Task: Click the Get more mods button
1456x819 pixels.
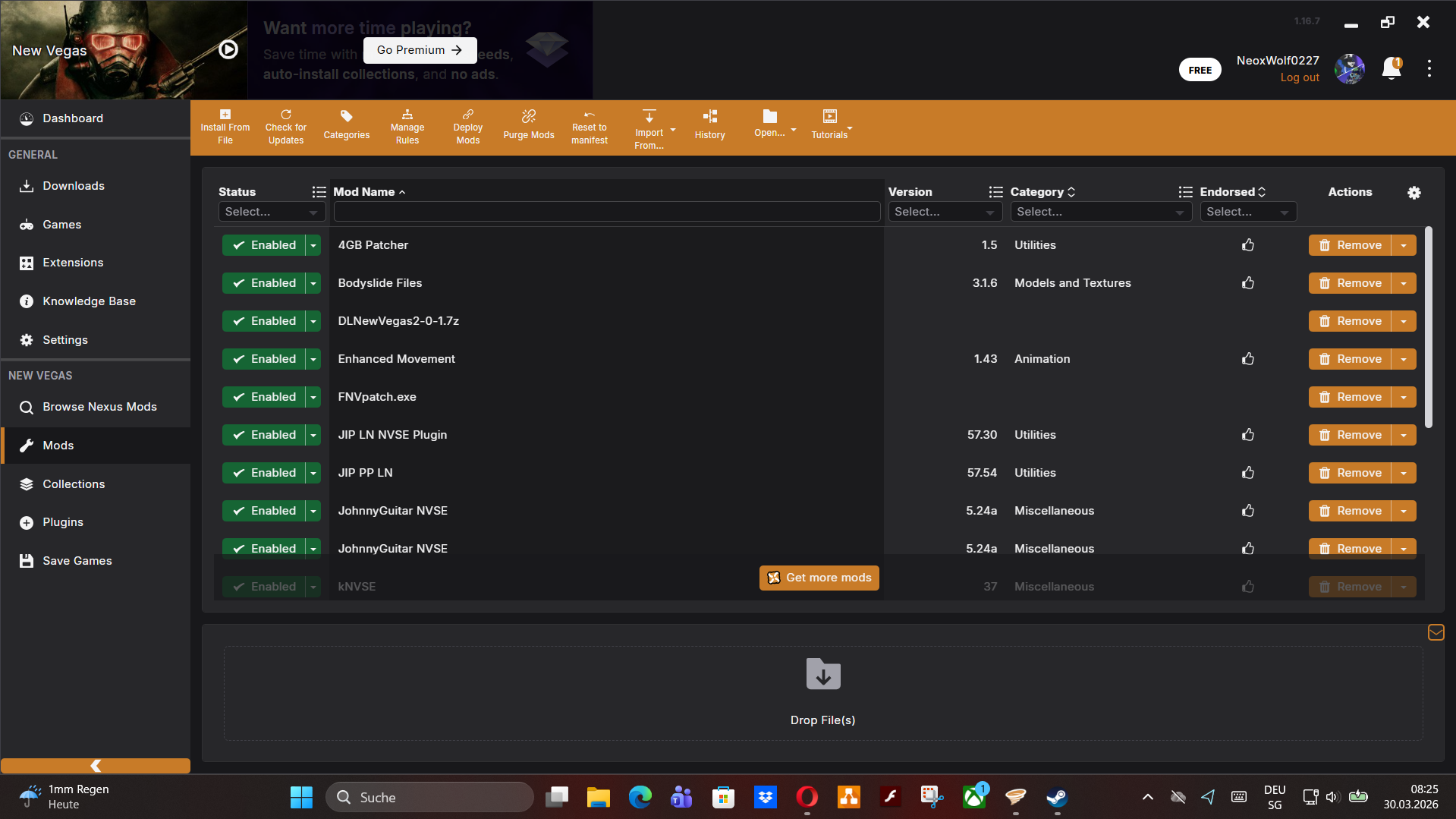Action: [x=819, y=578]
